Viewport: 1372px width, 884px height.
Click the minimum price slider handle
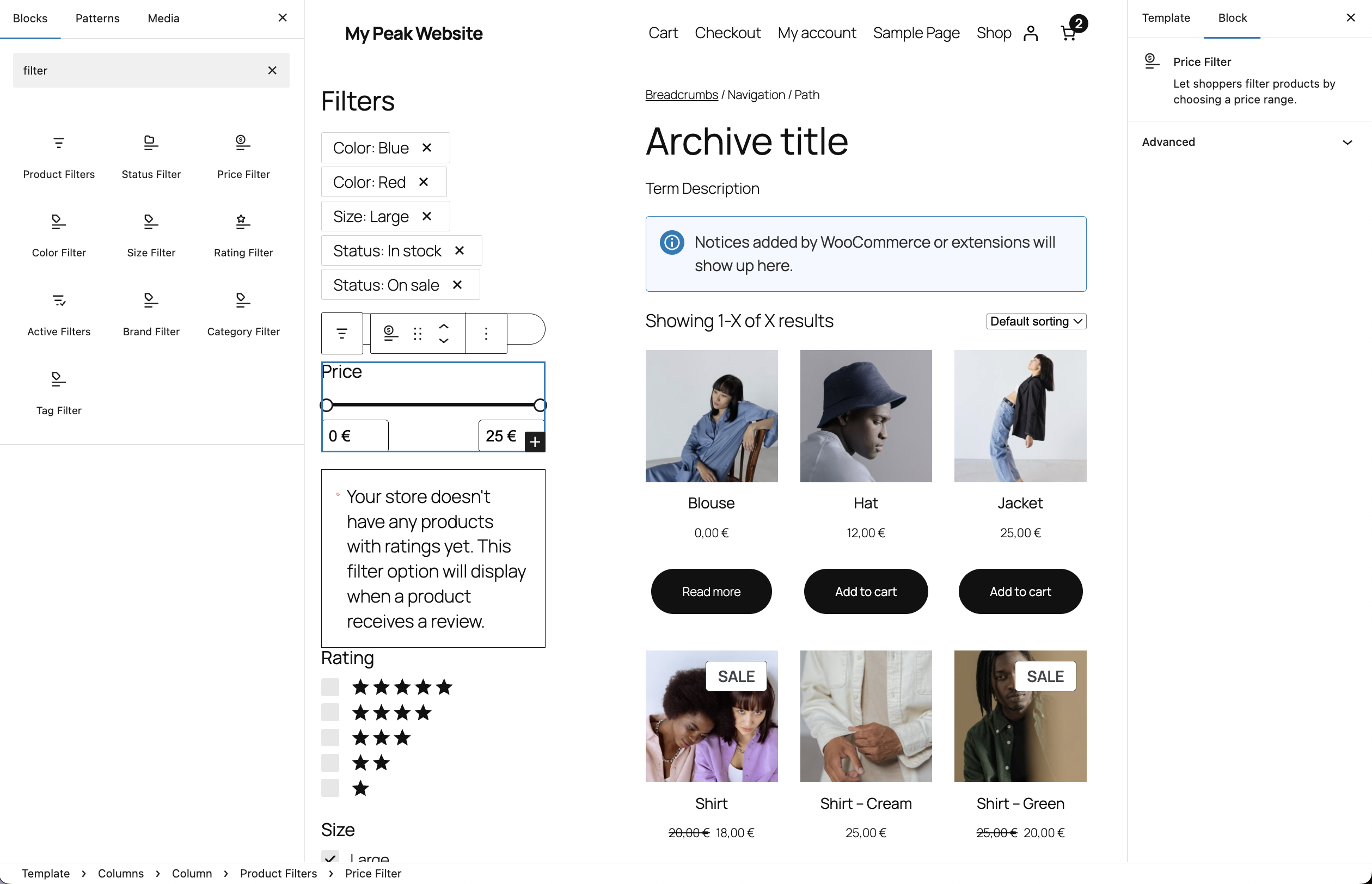327,406
